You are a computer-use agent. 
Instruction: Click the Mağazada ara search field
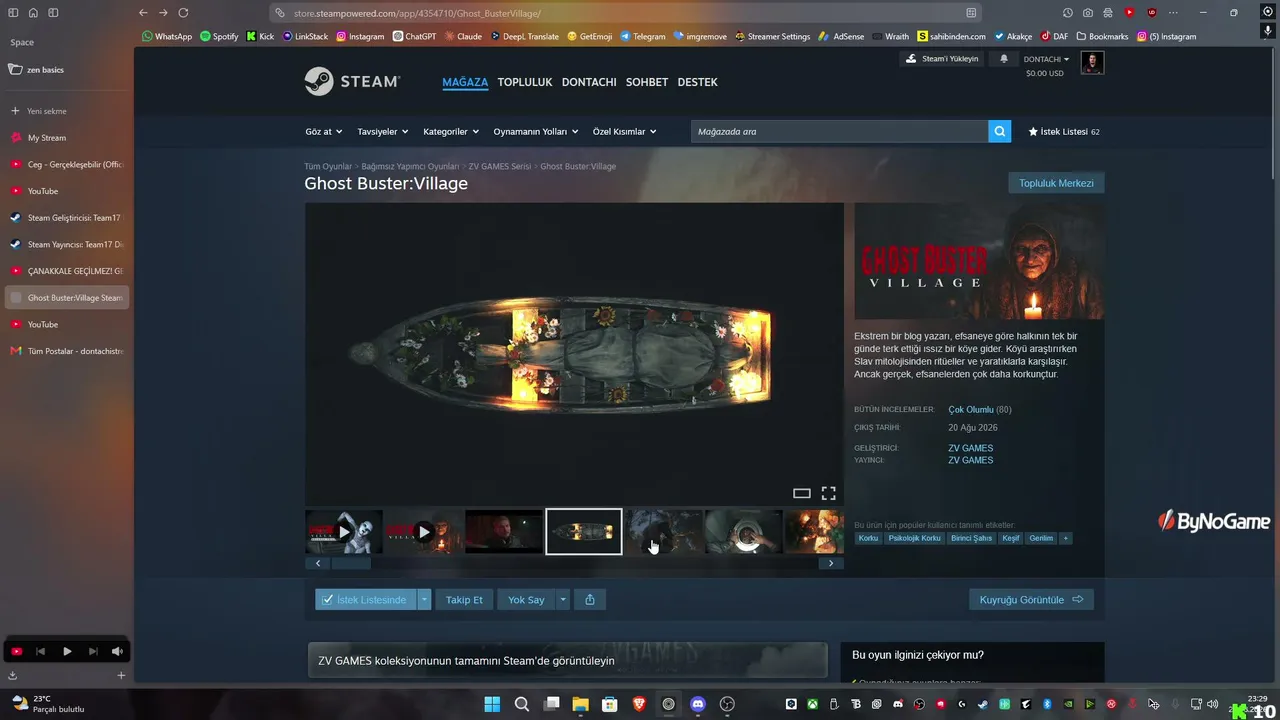[839, 131]
